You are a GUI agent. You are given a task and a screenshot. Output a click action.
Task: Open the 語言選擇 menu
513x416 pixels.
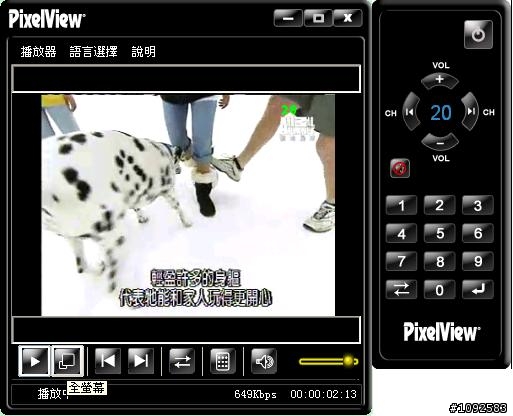(x=93, y=52)
